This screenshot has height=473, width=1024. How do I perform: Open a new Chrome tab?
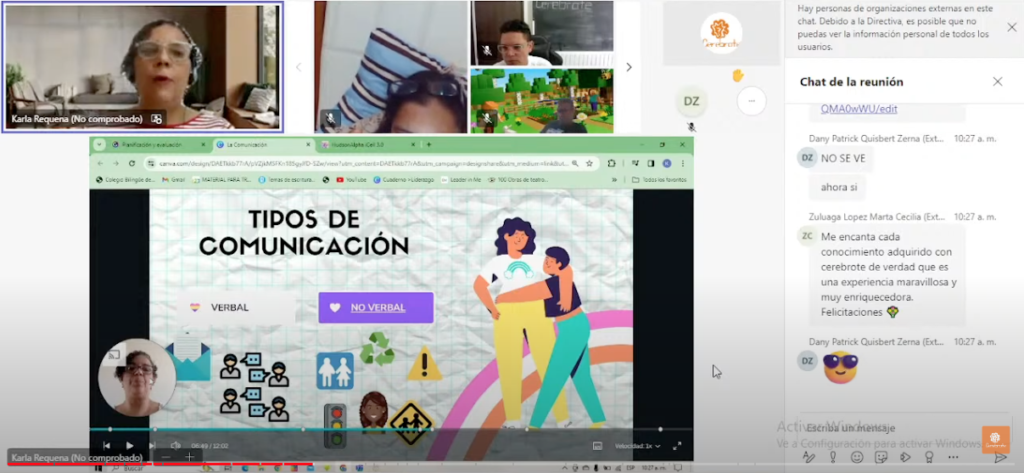tap(429, 144)
